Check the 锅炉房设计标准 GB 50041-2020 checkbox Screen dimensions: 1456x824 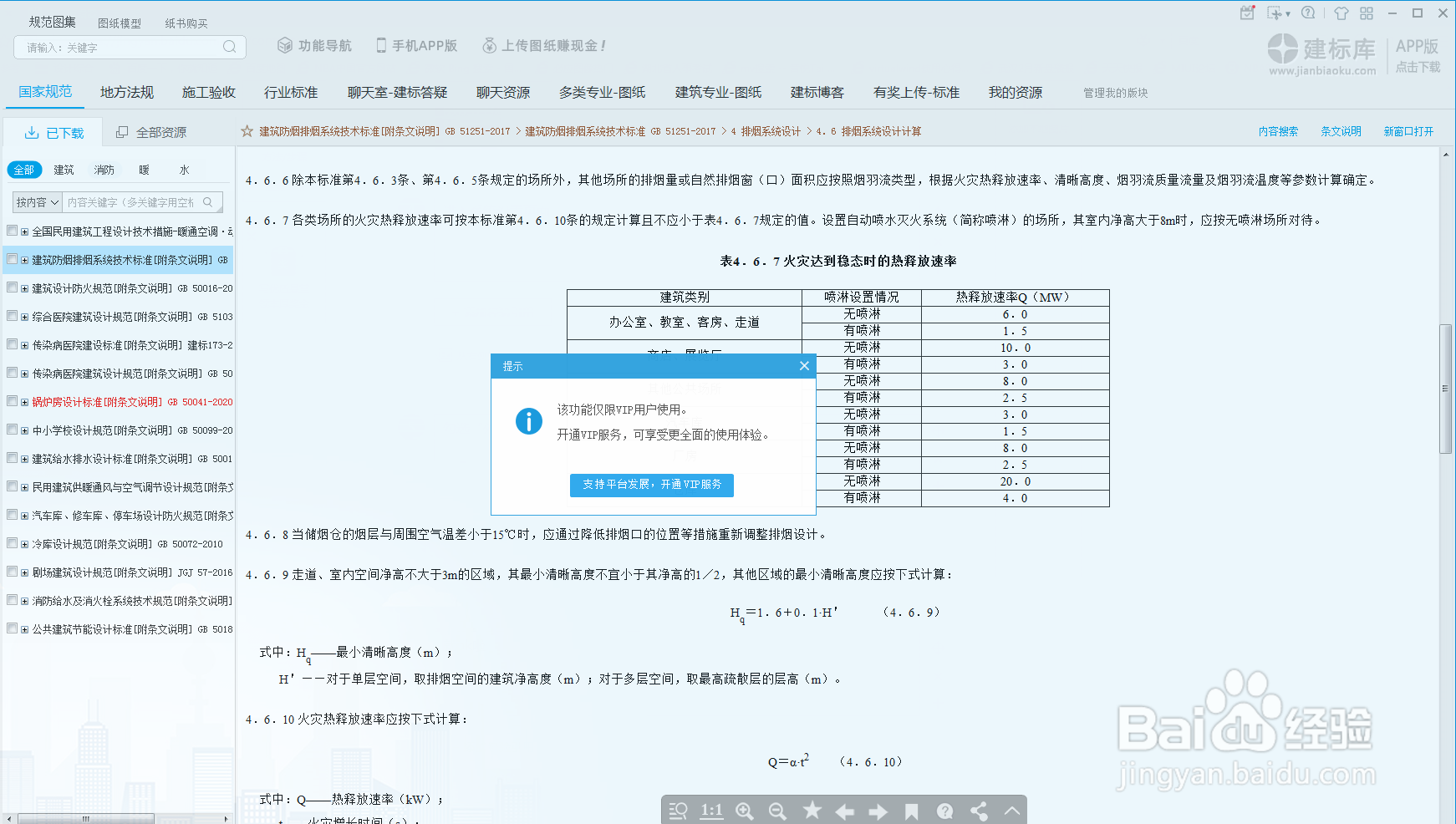click(x=12, y=401)
